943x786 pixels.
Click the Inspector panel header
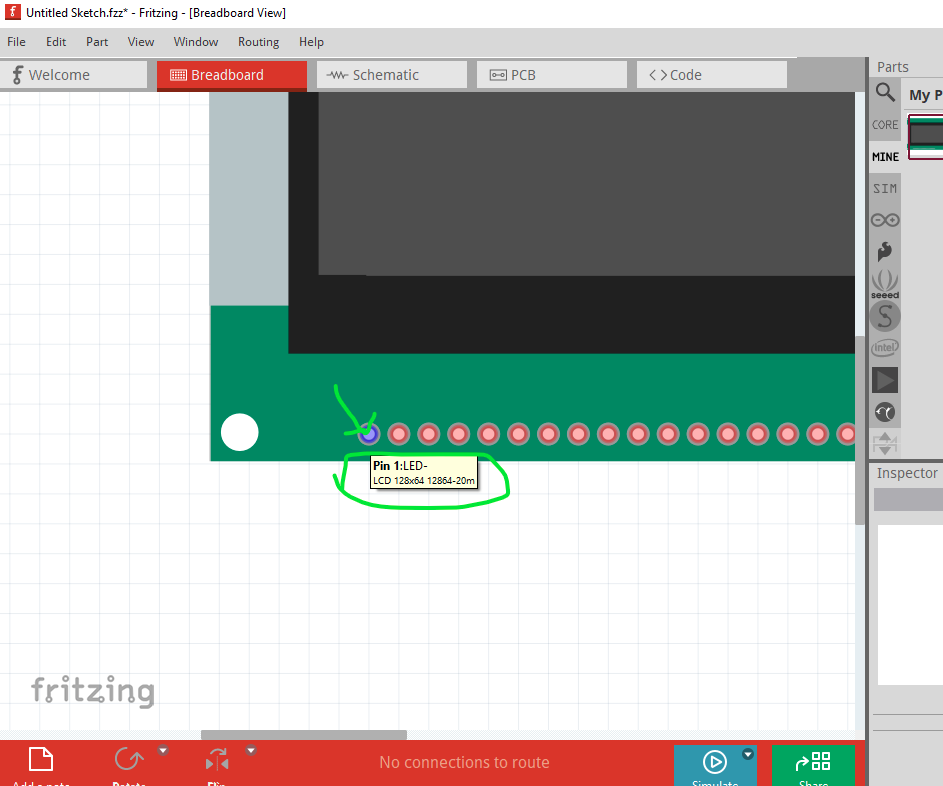[x=906, y=473]
